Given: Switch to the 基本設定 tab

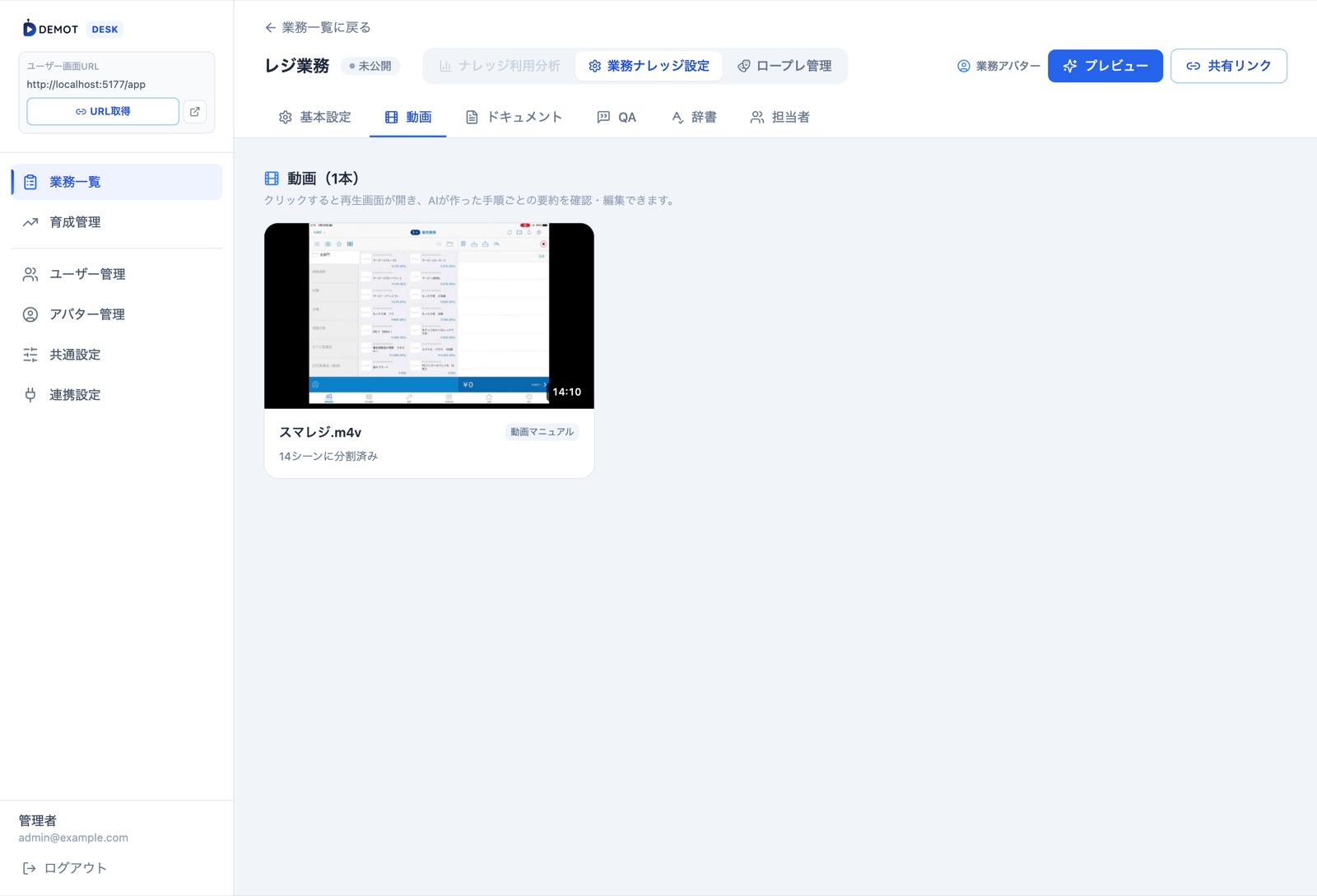Looking at the screenshot, I should click(x=315, y=118).
